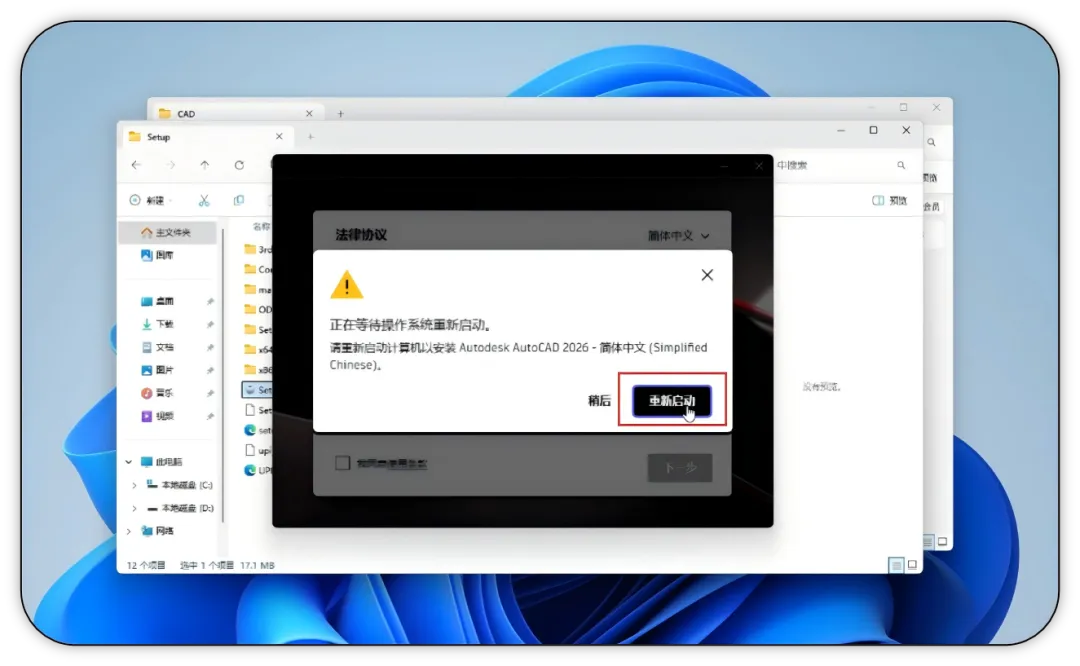Close the restart warning dialog with X
The height and width of the screenshot is (666, 1080).
(x=707, y=275)
